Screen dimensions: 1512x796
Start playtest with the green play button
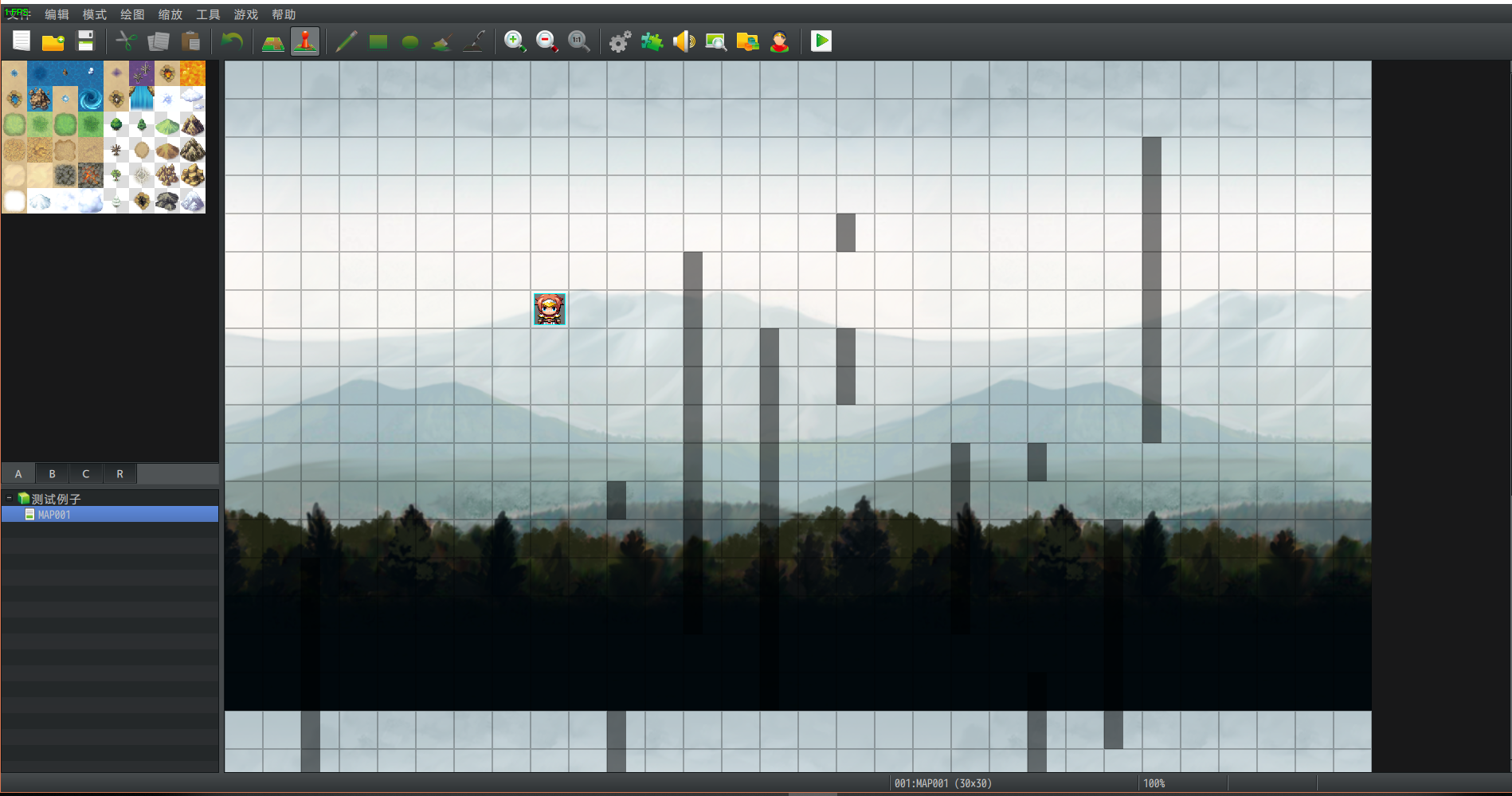[x=821, y=41]
